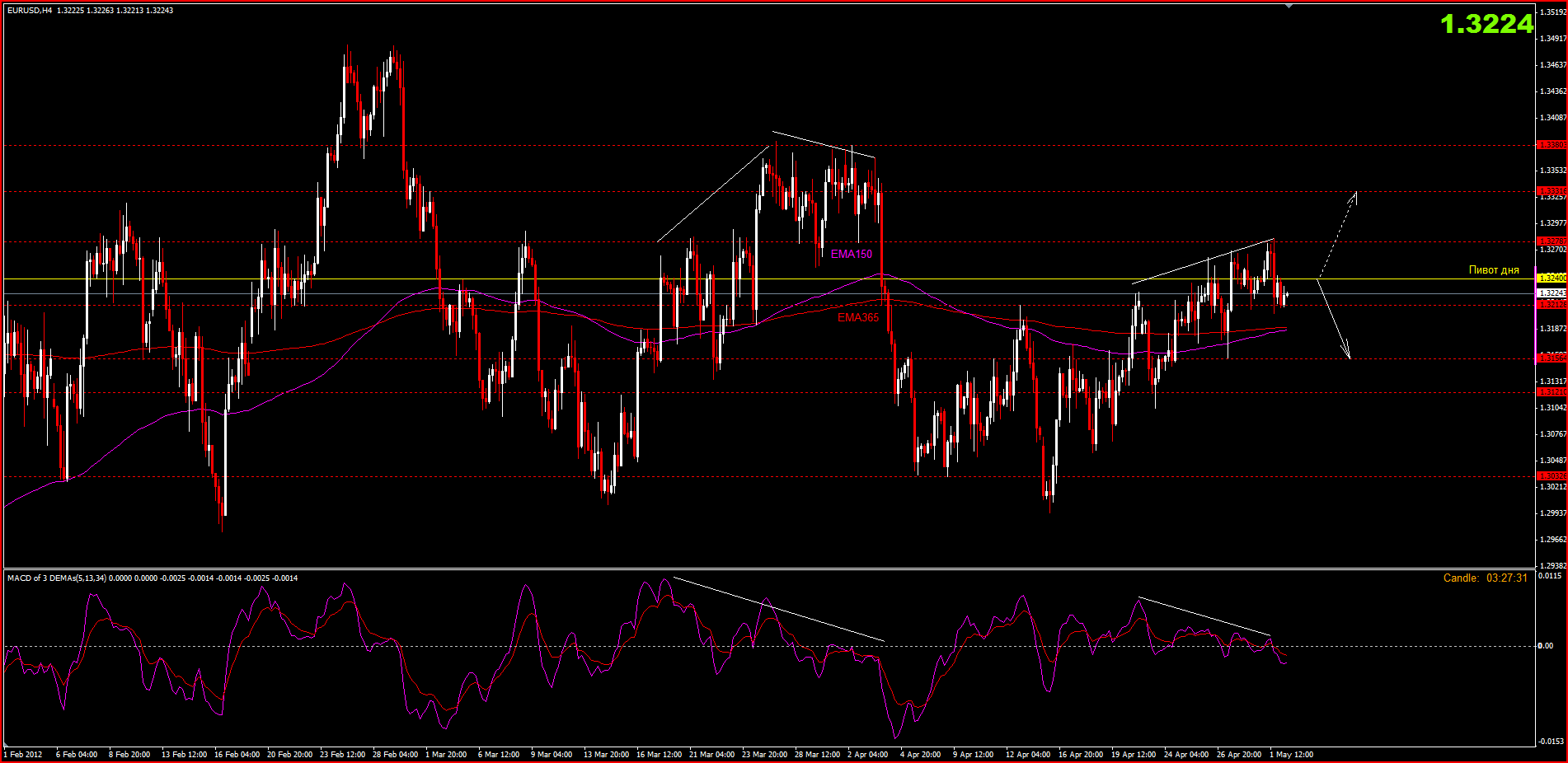Click the '9 Apr 12:00' time label
This screenshot has width=1568, height=763.
(x=974, y=754)
